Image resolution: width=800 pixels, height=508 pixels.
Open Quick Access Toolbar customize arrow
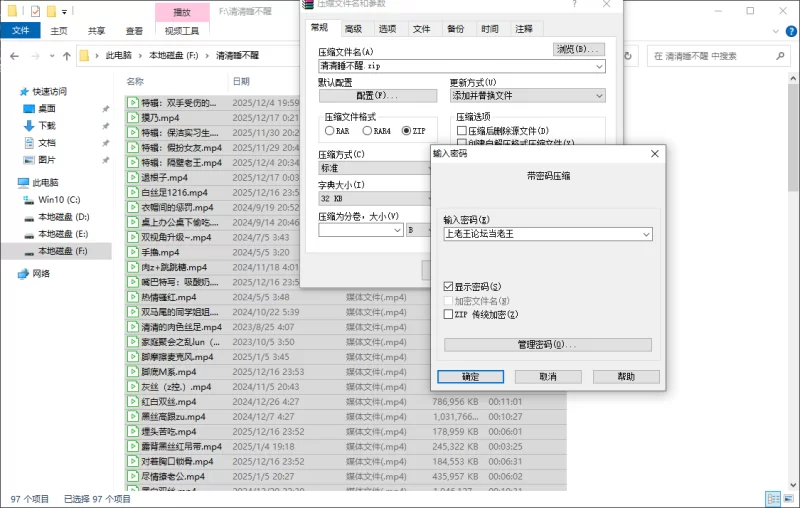64,11
